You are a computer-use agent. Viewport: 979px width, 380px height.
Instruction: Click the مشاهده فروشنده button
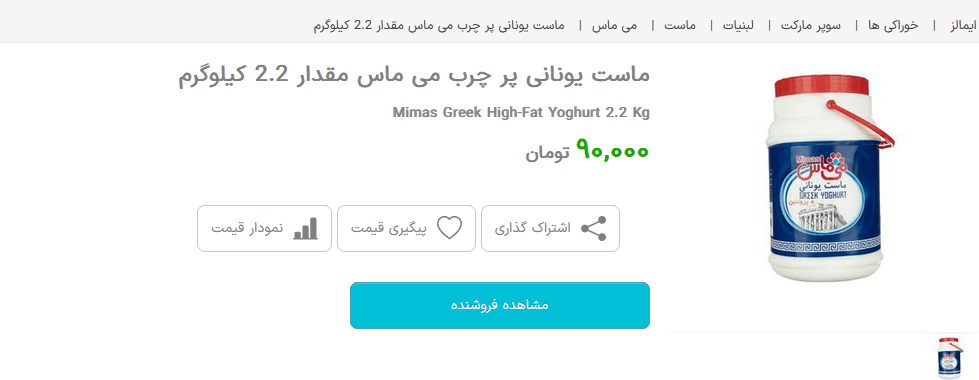499,305
